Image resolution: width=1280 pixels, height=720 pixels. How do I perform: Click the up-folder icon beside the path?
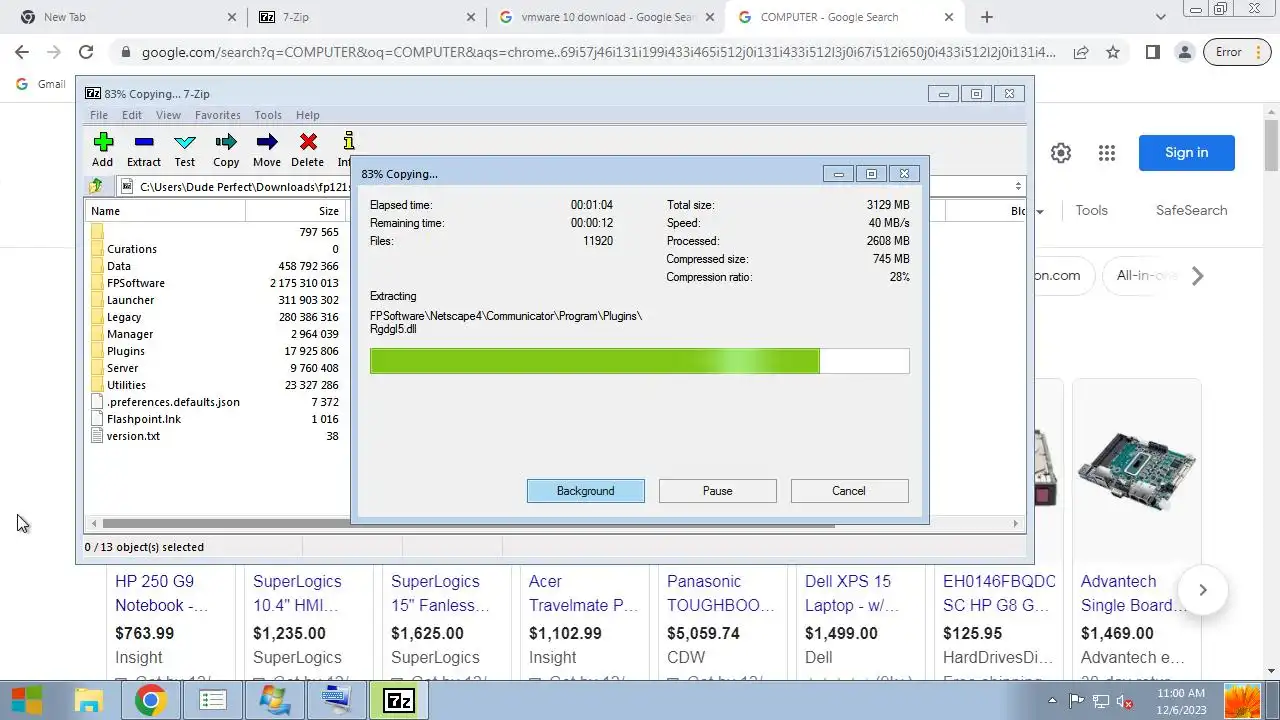click(x=97, y=186)
